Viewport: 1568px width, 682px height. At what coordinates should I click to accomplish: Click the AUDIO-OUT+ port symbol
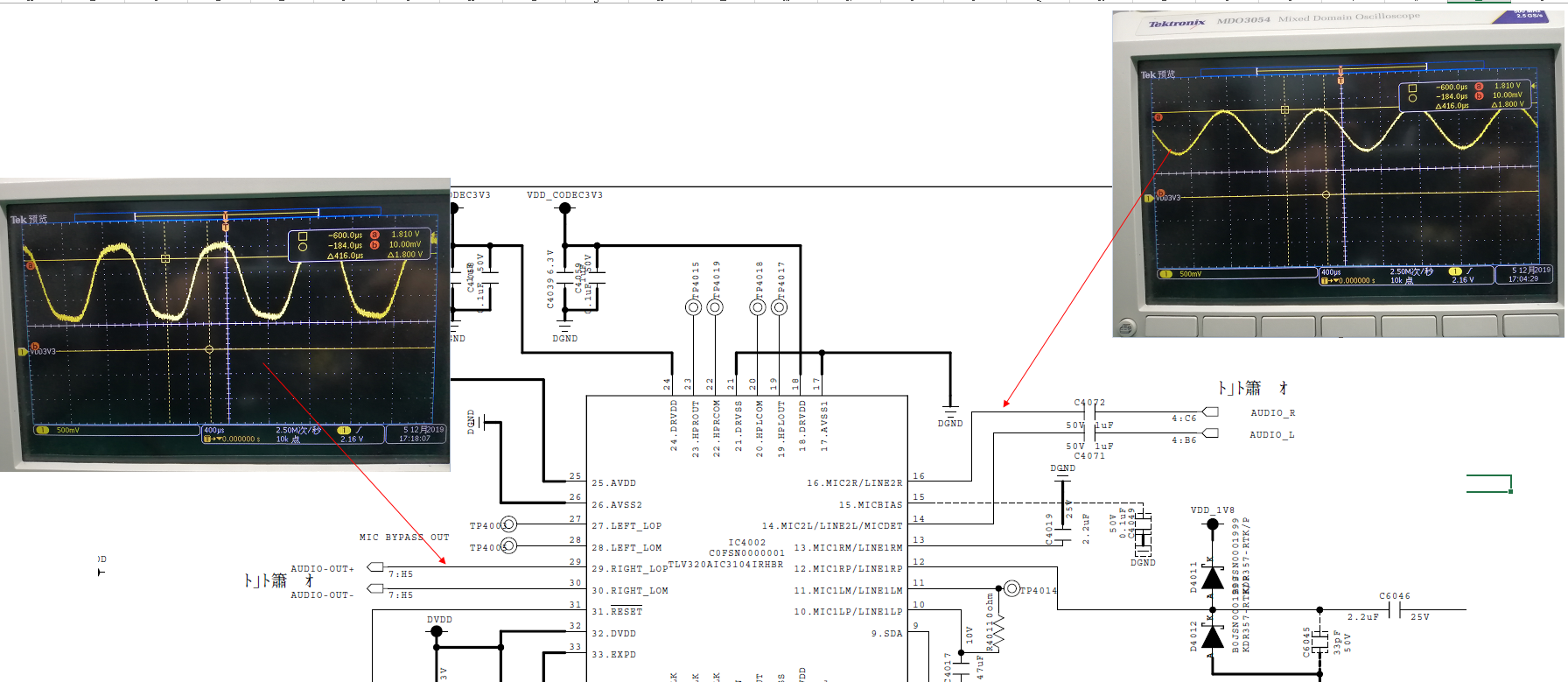pos(375,566)
